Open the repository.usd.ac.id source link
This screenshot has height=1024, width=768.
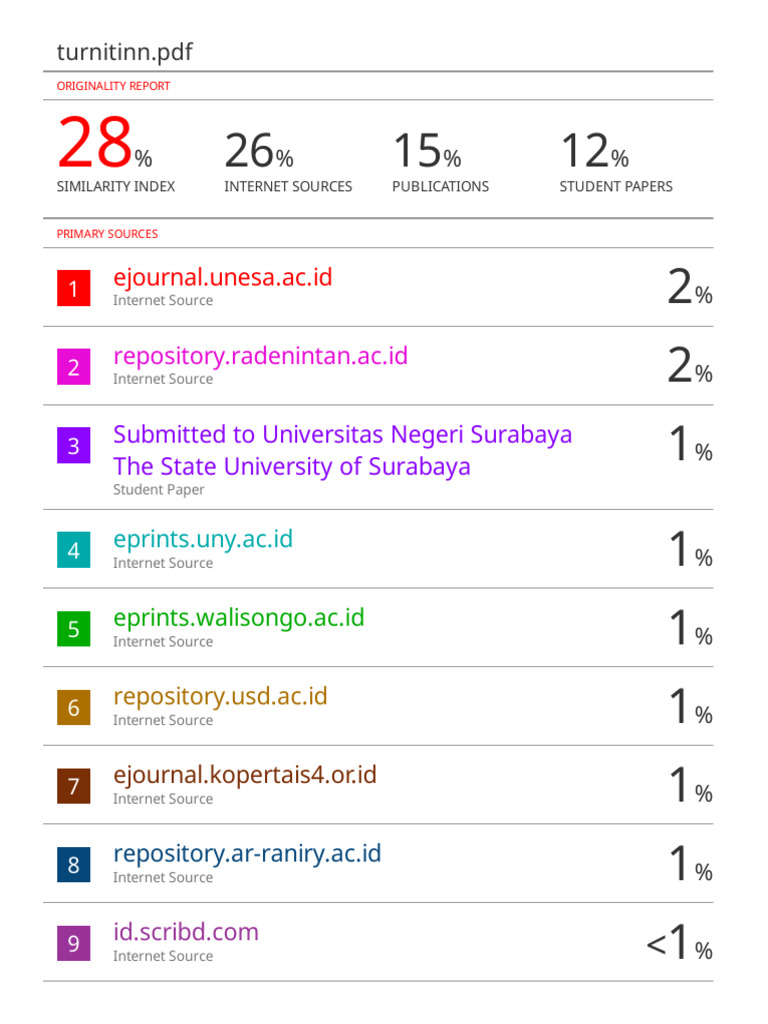point(220,696)
